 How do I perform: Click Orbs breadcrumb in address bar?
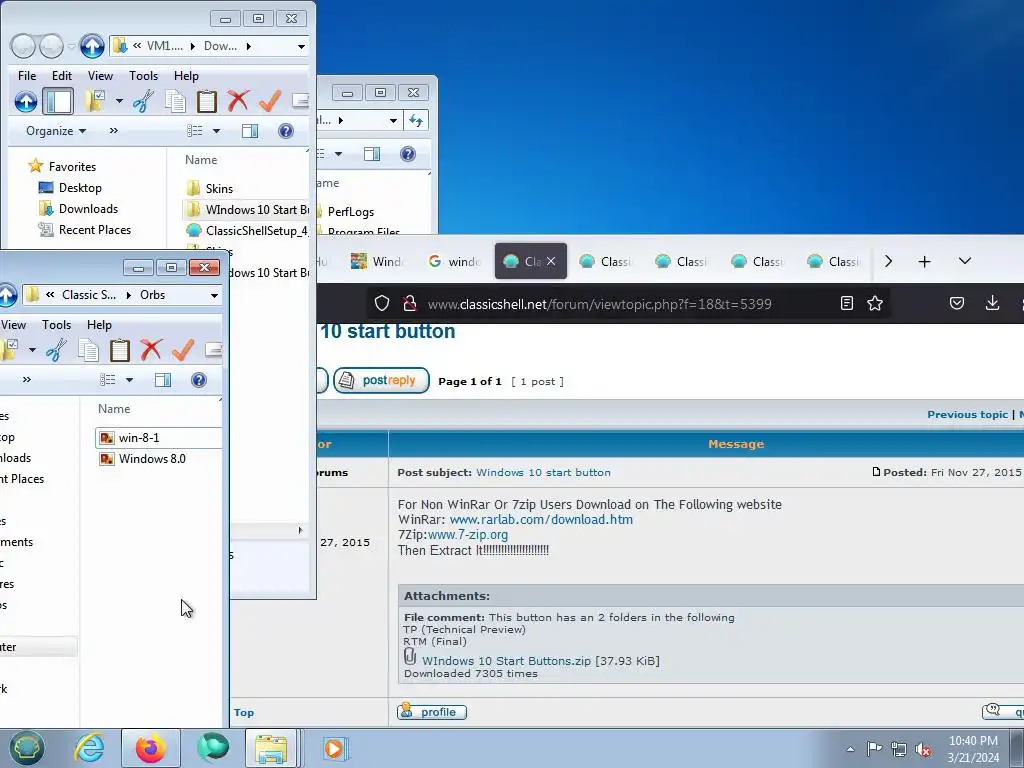(x=153, y=295)
